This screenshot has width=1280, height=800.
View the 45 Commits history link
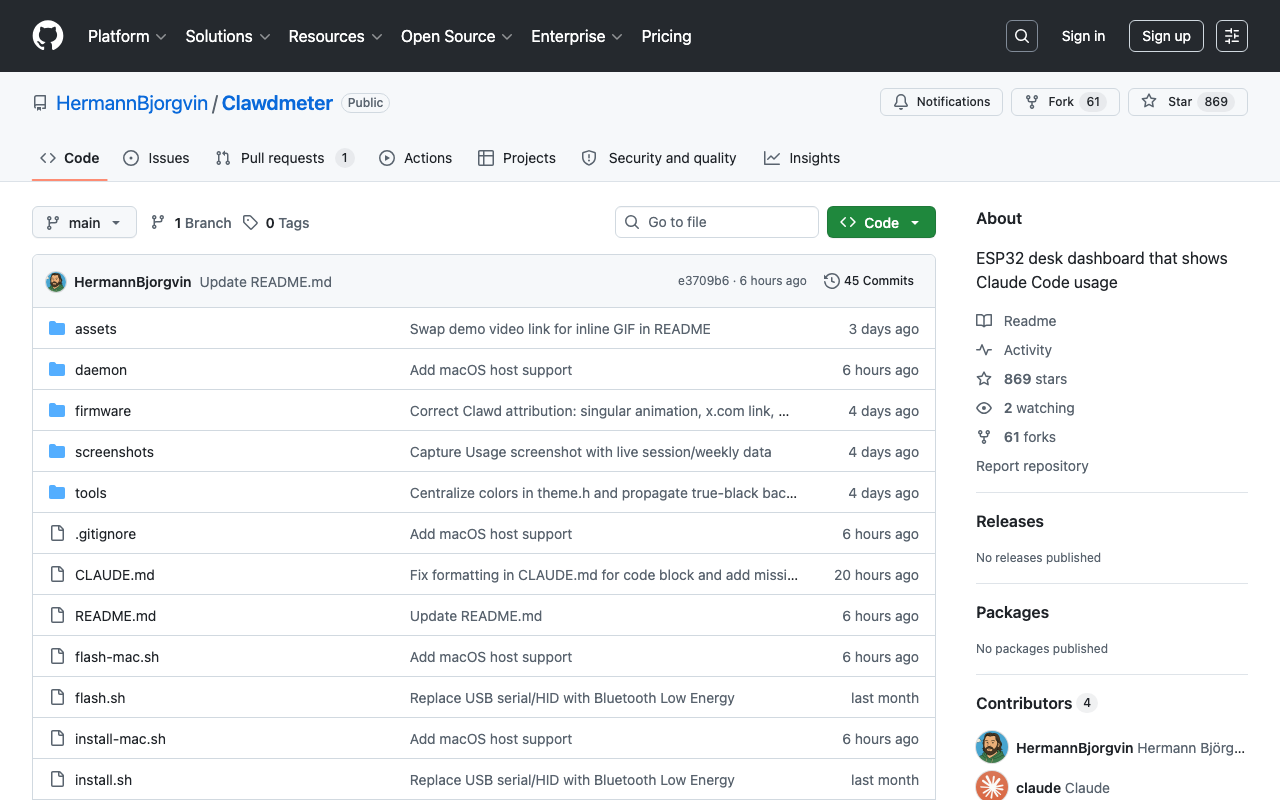(869, 281)
